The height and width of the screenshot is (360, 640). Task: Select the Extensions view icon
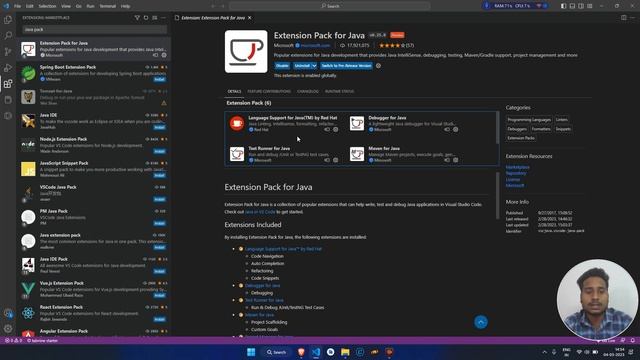click(x=8, y=84)
